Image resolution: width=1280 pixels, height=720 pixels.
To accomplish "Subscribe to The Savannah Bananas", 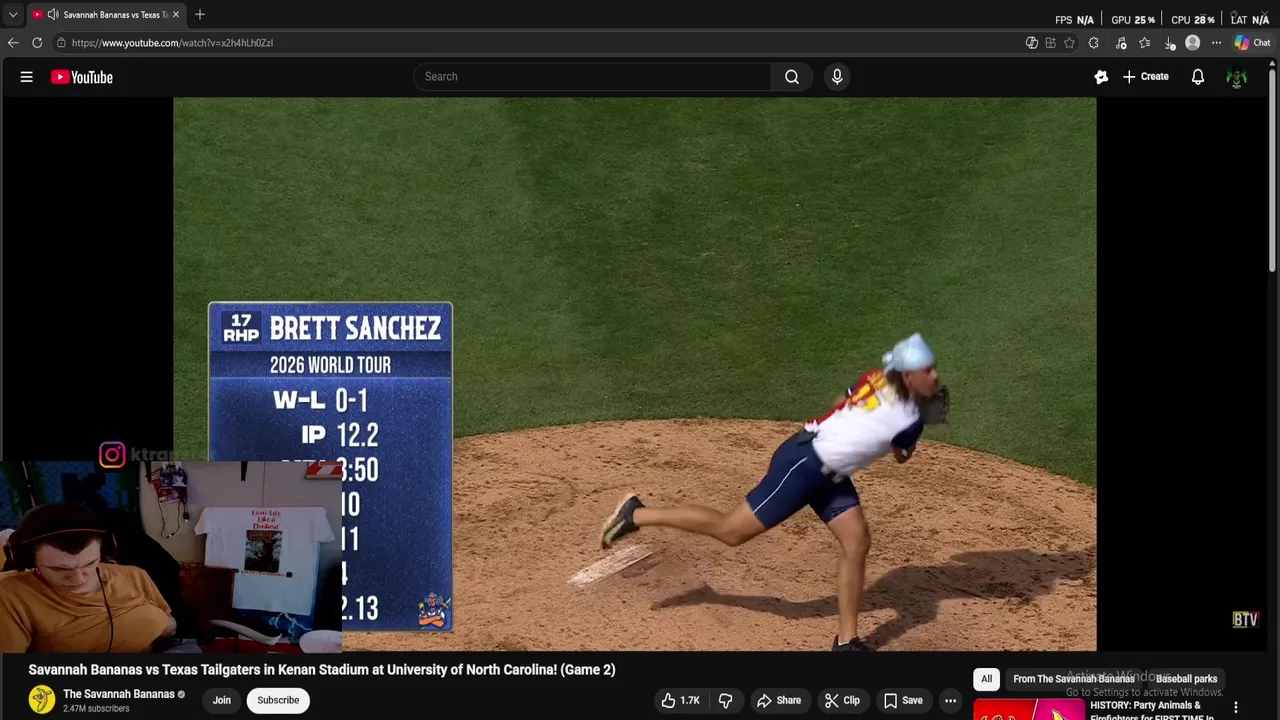I will [x=278, y=701].
